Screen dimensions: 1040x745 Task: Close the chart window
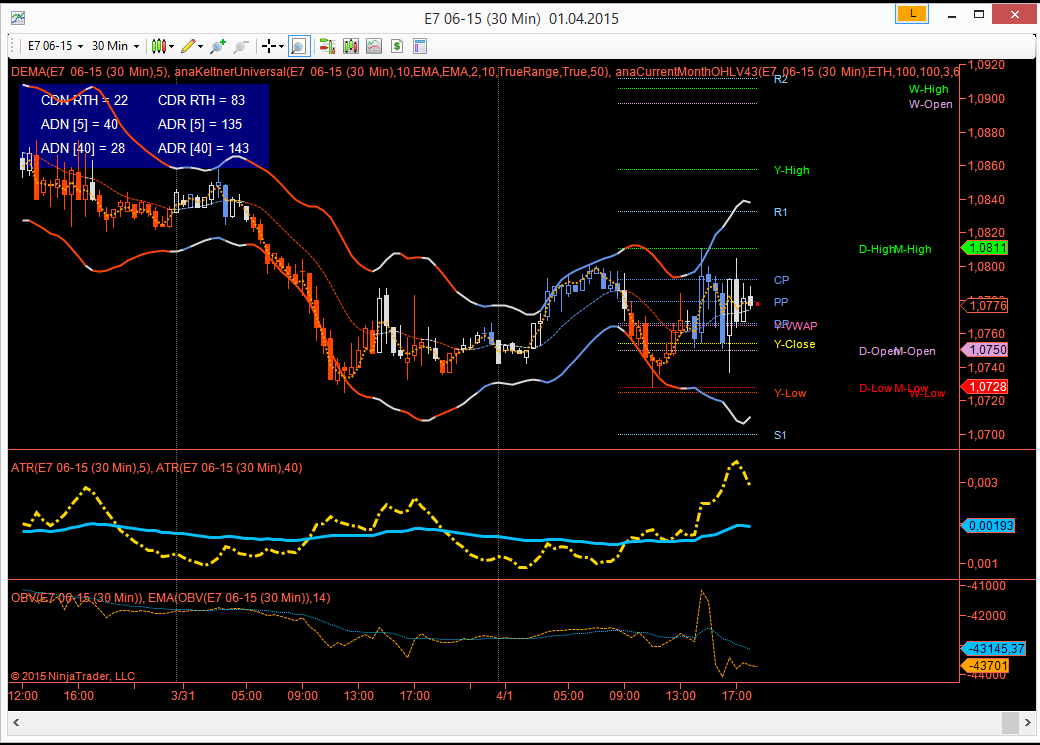coord(1014,14)
